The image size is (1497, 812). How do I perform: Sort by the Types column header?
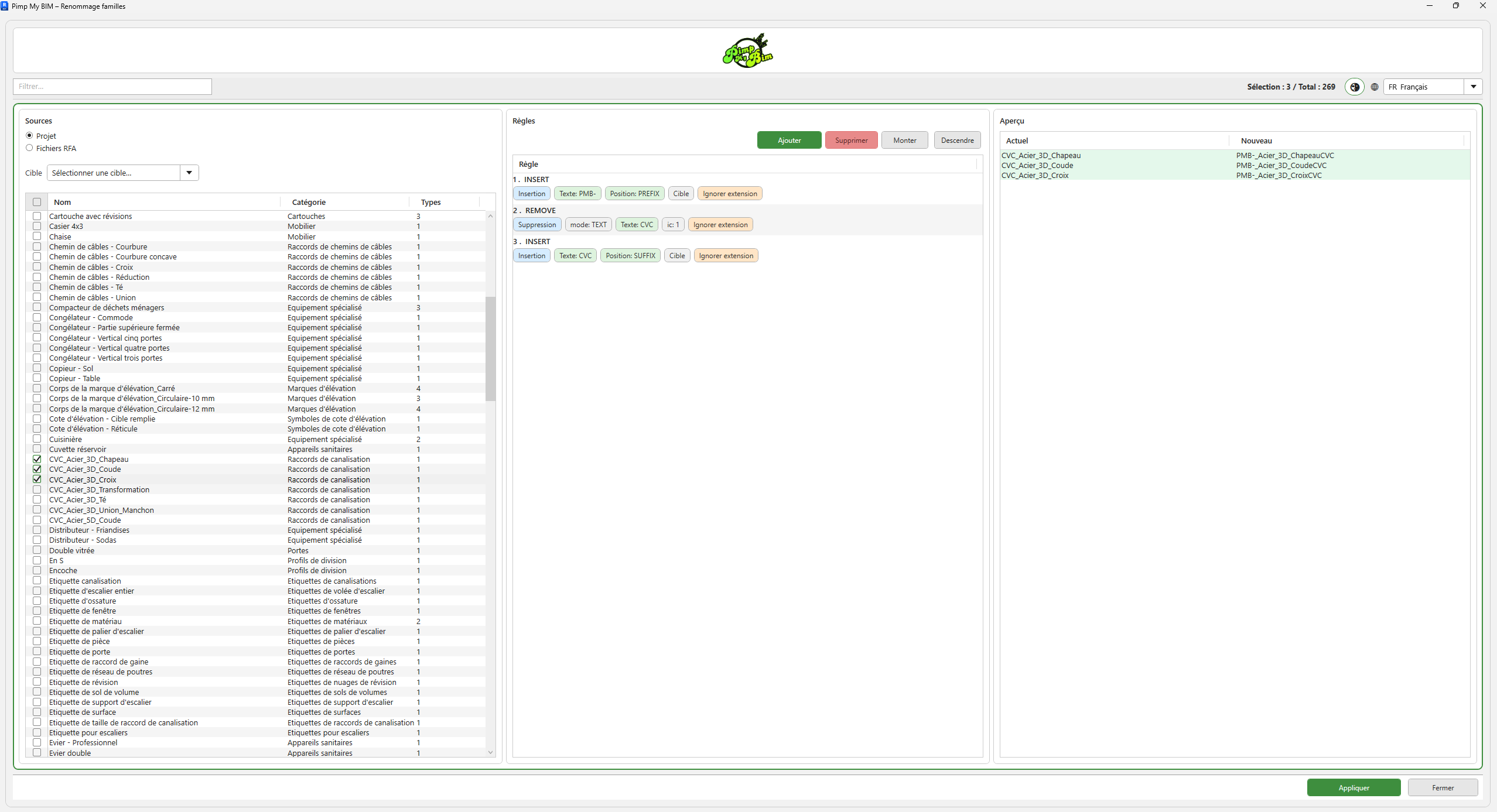tap(444, 202)
